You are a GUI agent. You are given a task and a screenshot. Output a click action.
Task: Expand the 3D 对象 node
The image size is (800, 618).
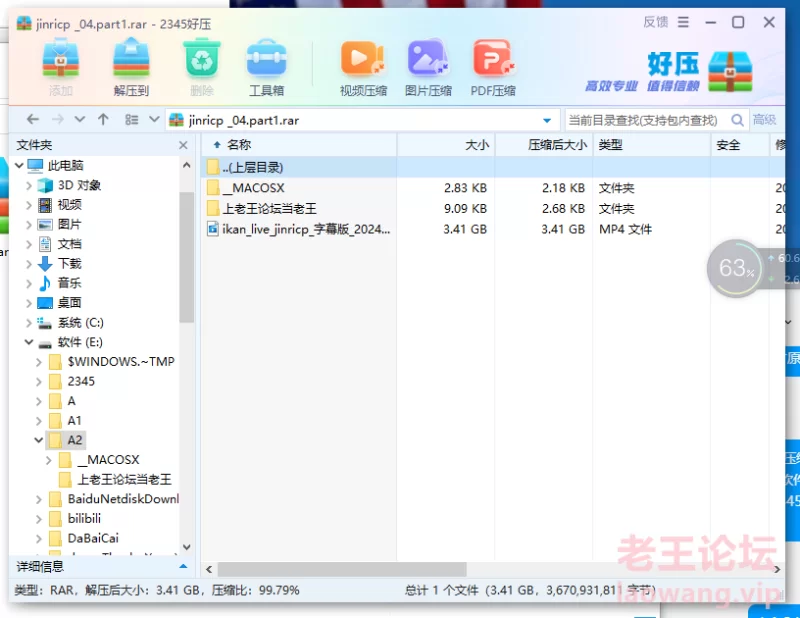coord(29,185)
